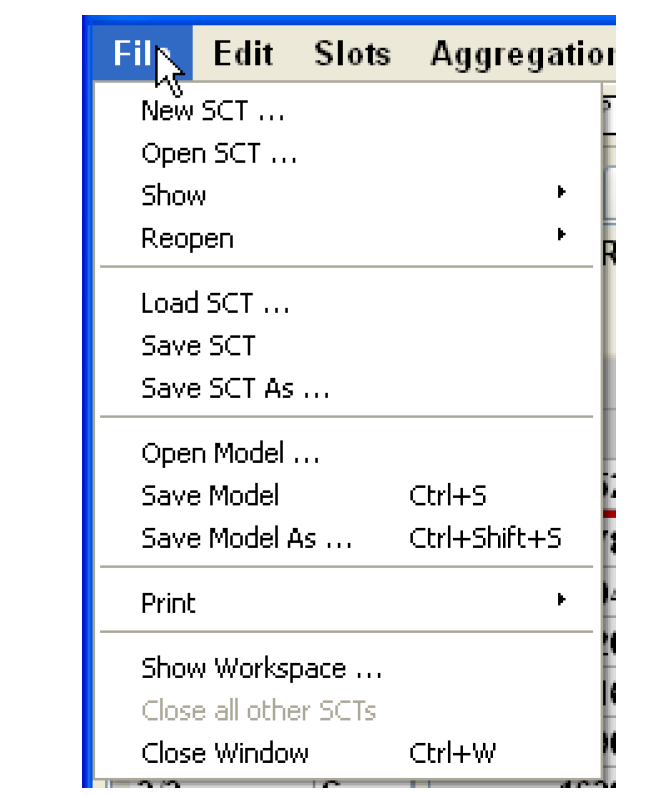The width and height of the screenshot is (659, 796).
Task: Click the Show submenu arrow
Action: pos(562,192)
